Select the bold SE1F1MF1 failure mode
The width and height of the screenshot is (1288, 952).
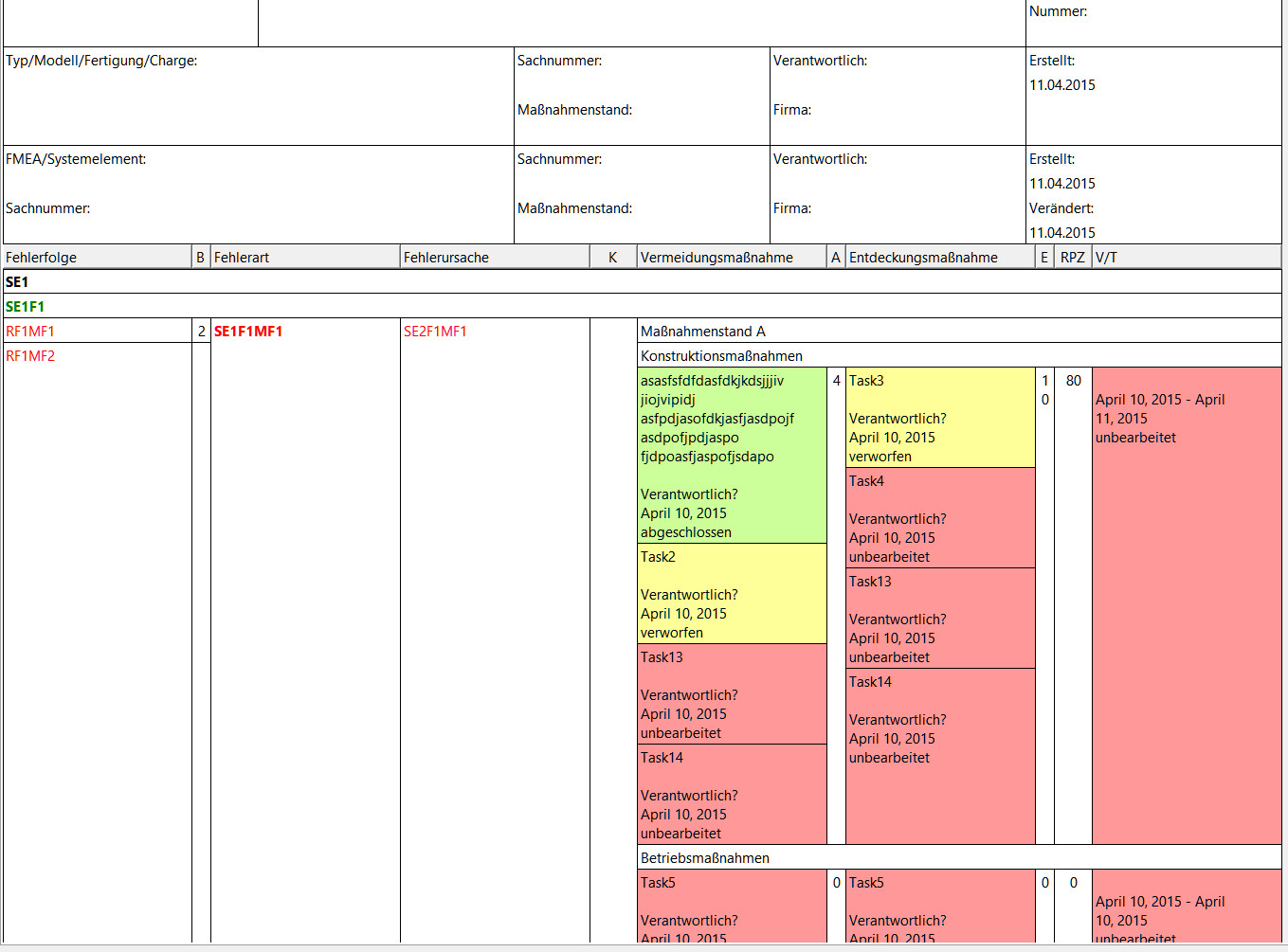248,332
